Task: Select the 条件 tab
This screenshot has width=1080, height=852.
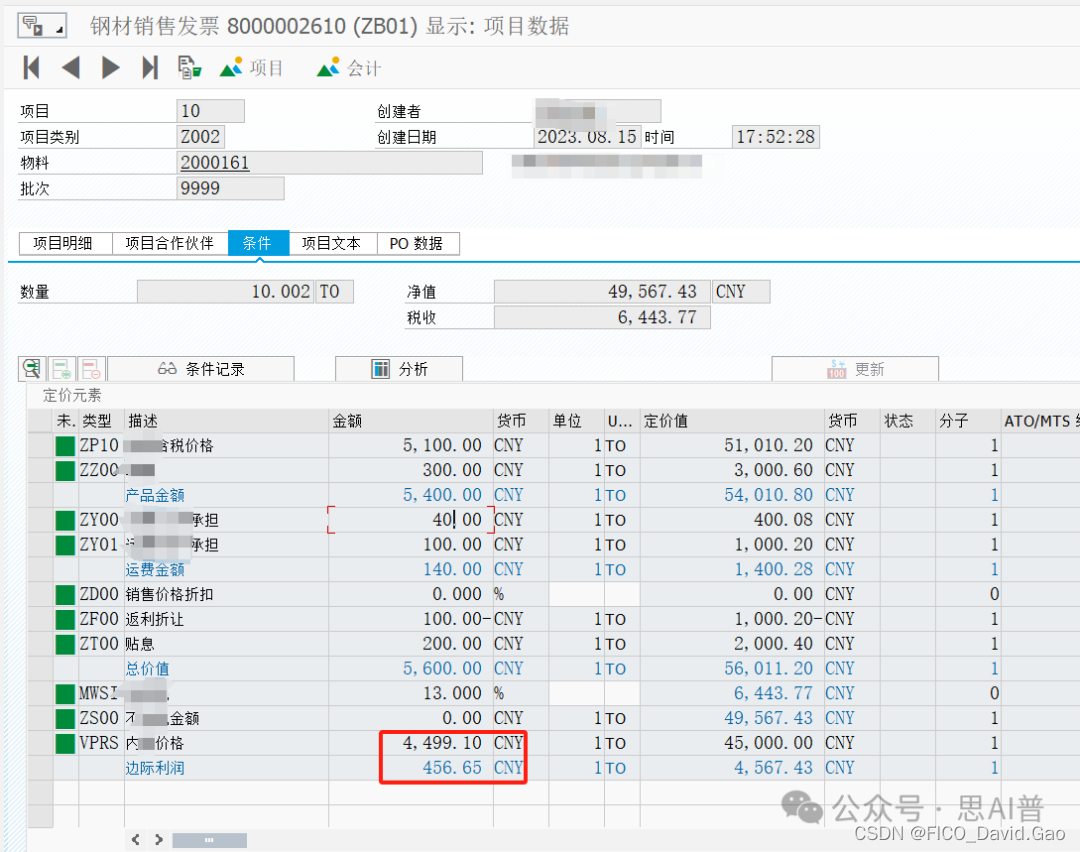Action: point(258,243)
